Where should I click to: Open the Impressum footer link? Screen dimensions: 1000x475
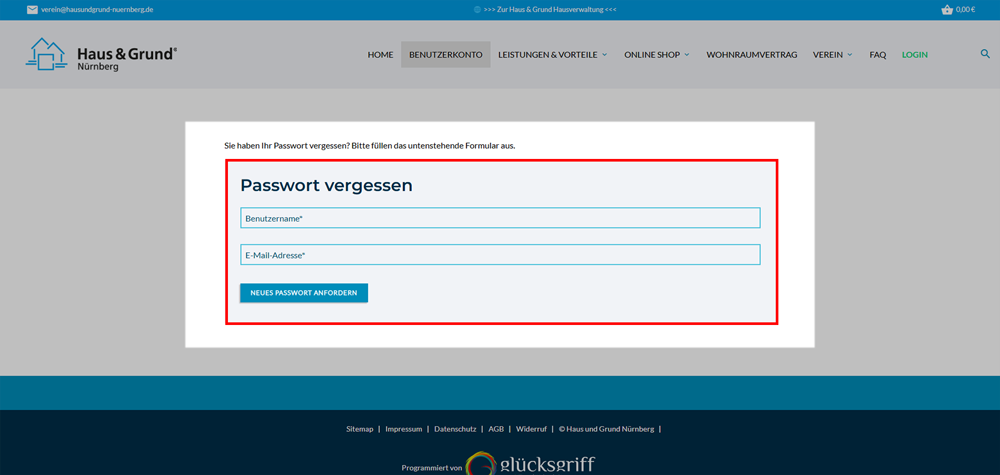(x=403, y=429)
